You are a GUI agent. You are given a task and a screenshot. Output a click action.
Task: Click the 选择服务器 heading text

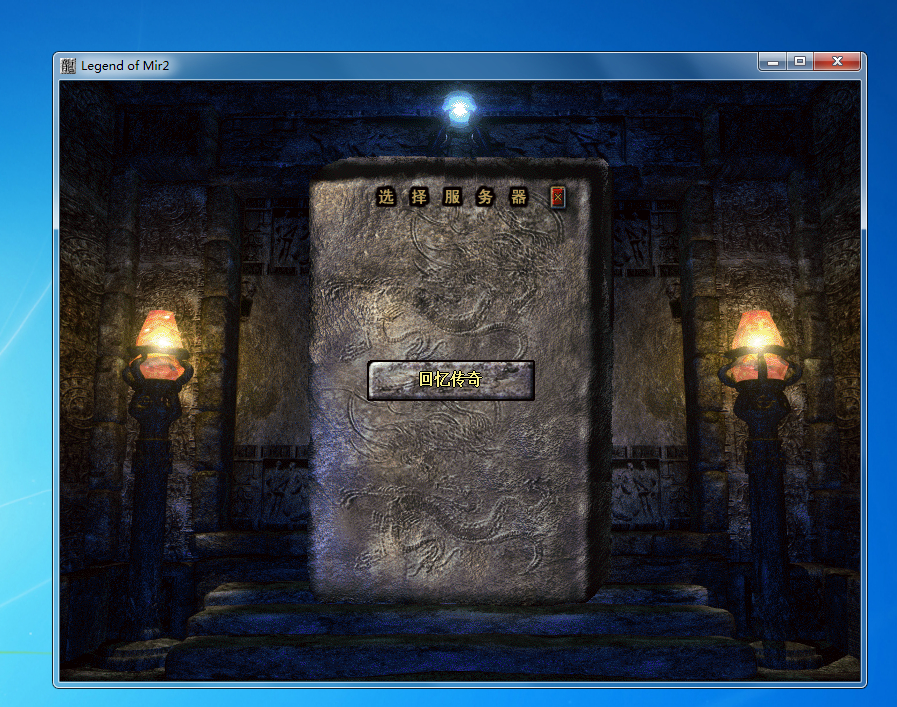(452, 197)
